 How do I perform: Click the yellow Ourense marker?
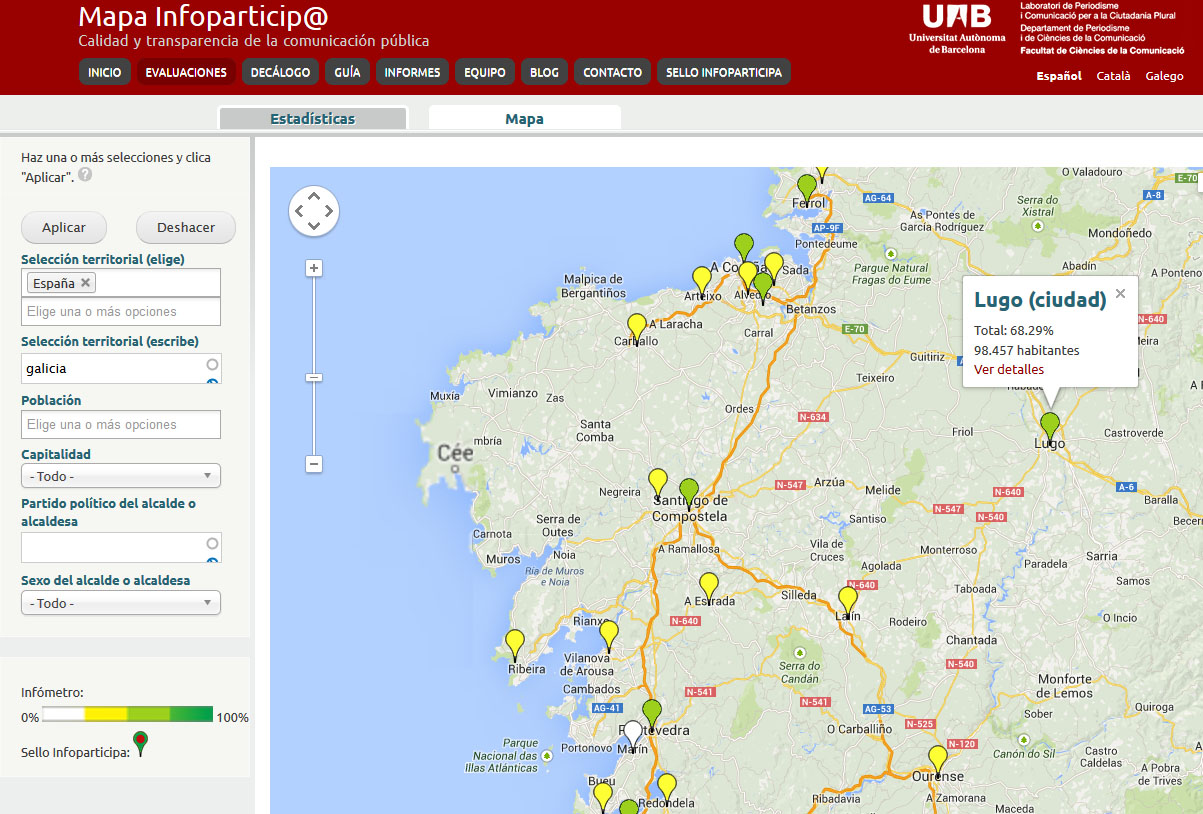(x=938, y=760)
